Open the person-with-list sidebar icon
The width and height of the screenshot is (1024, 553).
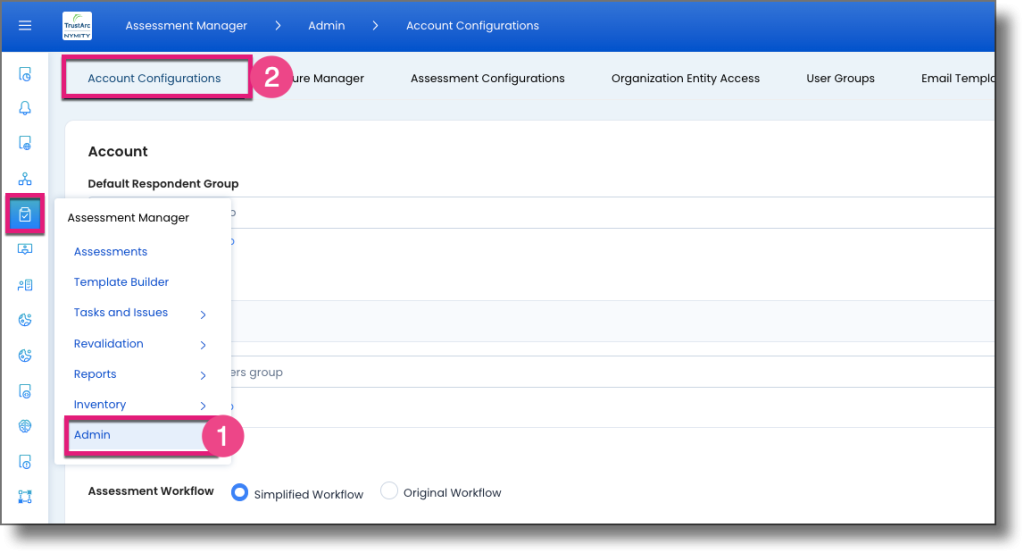click(25, 285)
